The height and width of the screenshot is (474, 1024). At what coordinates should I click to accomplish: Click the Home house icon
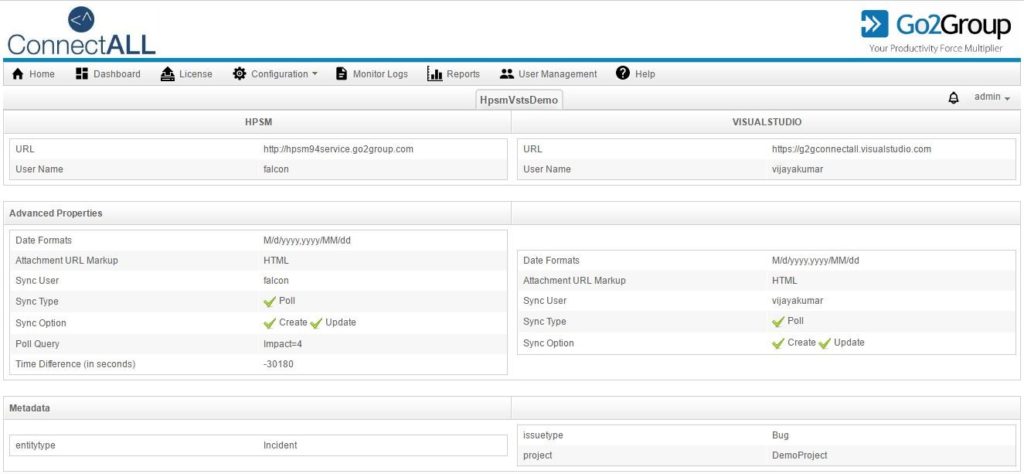click(x=18, y=74)
